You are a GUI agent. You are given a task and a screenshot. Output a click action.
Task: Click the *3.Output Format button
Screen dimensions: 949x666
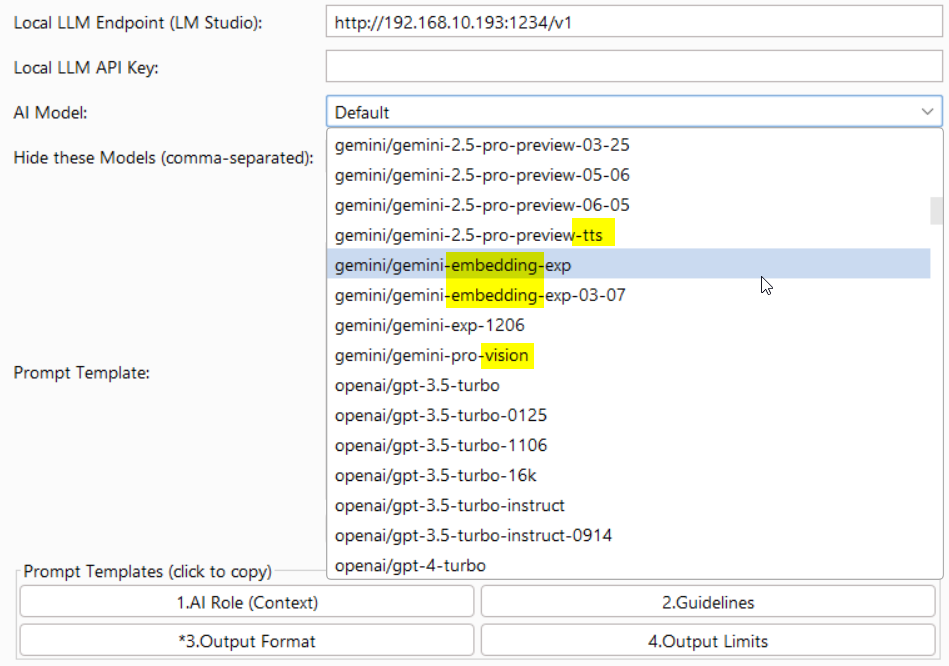pos(247,641)
